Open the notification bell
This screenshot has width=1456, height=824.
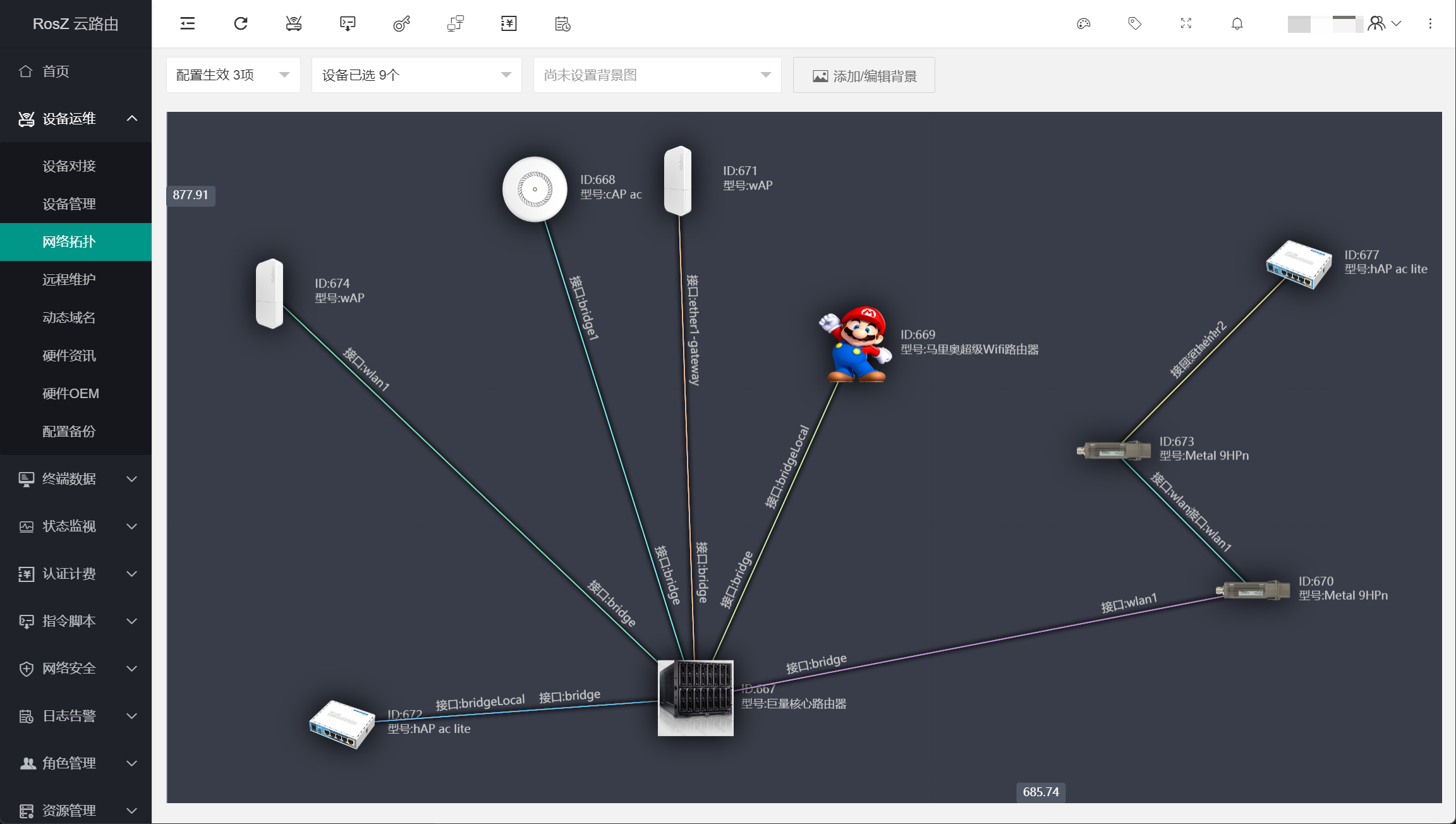point(1237,24)
